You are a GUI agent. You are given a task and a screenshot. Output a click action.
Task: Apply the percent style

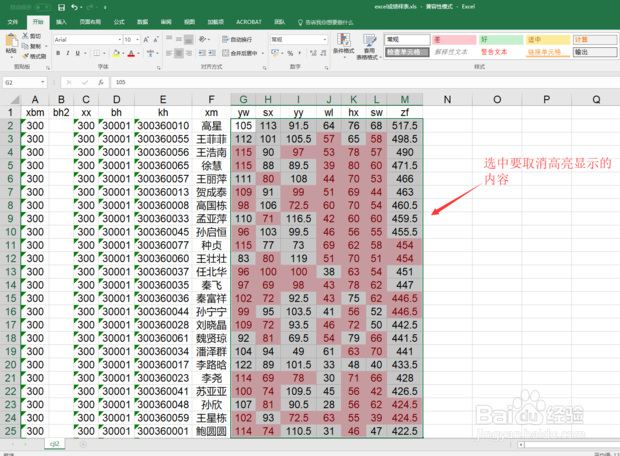tap(290, 53)
